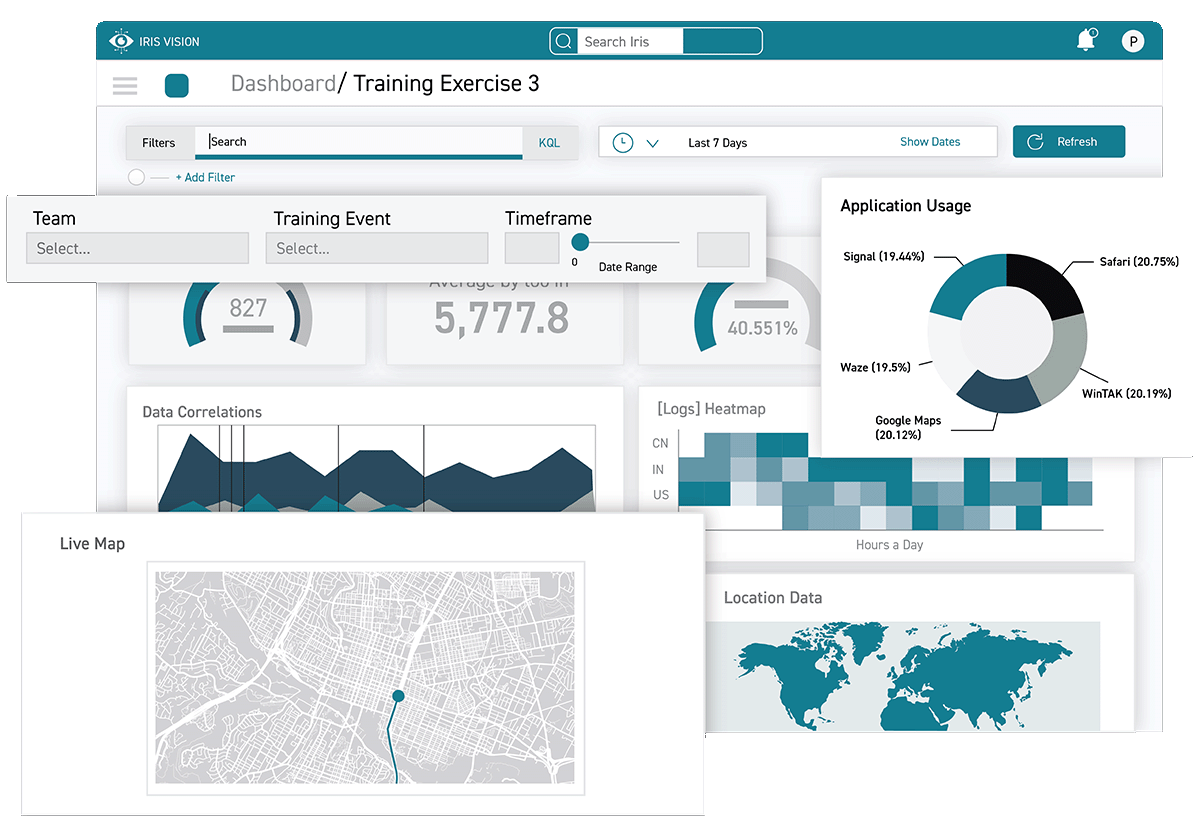Screen dimensions: 1200x838
Task: Go to Dashboard breadcrumb
Action: (x=283, y=84)
